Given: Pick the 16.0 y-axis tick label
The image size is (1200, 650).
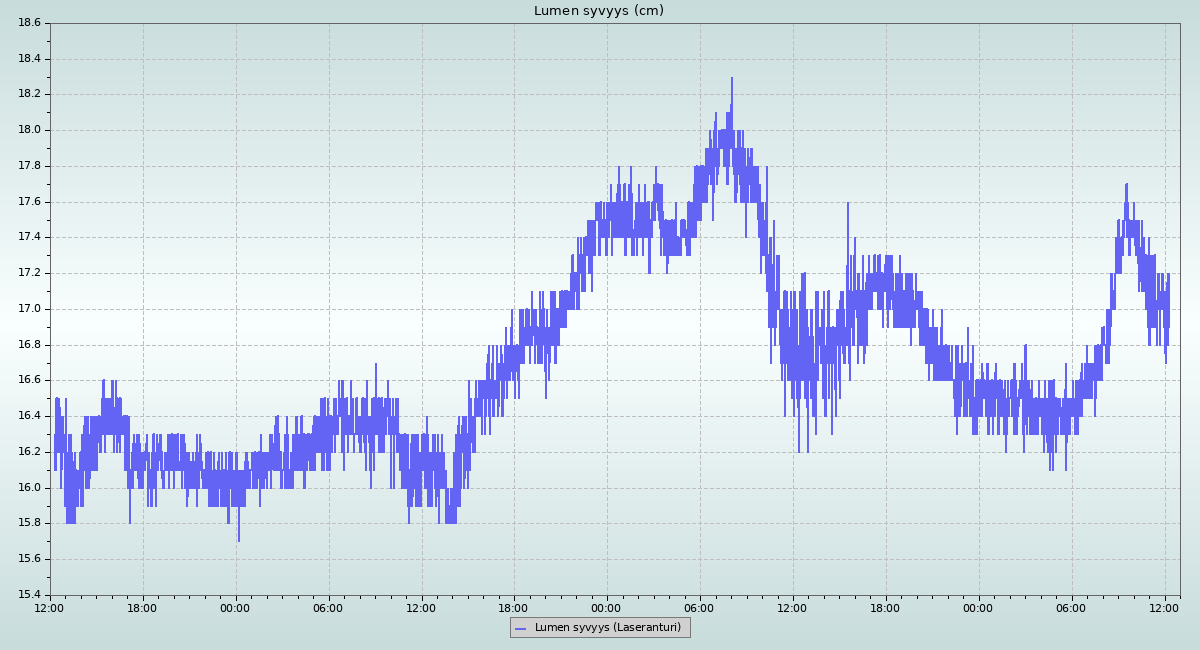Looking at the screenshot, I should click(30, 488).
